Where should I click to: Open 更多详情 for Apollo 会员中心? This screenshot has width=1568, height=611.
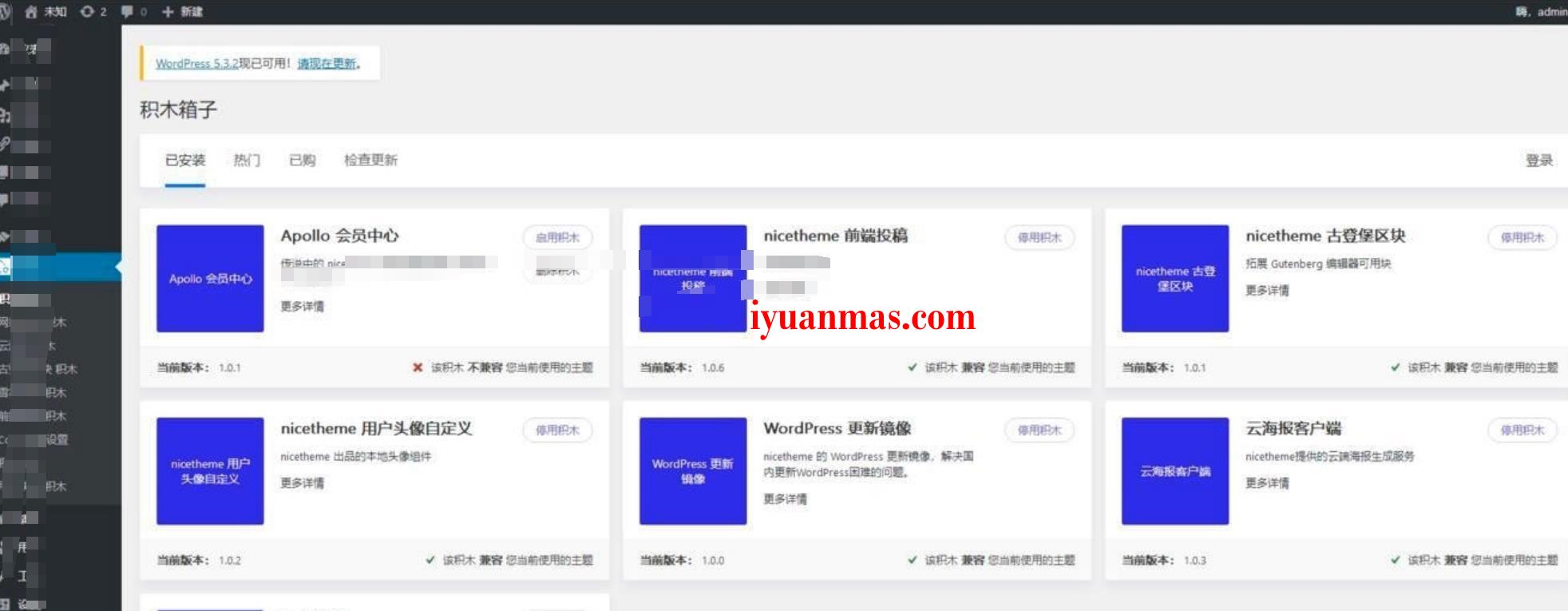pos(302,306)
